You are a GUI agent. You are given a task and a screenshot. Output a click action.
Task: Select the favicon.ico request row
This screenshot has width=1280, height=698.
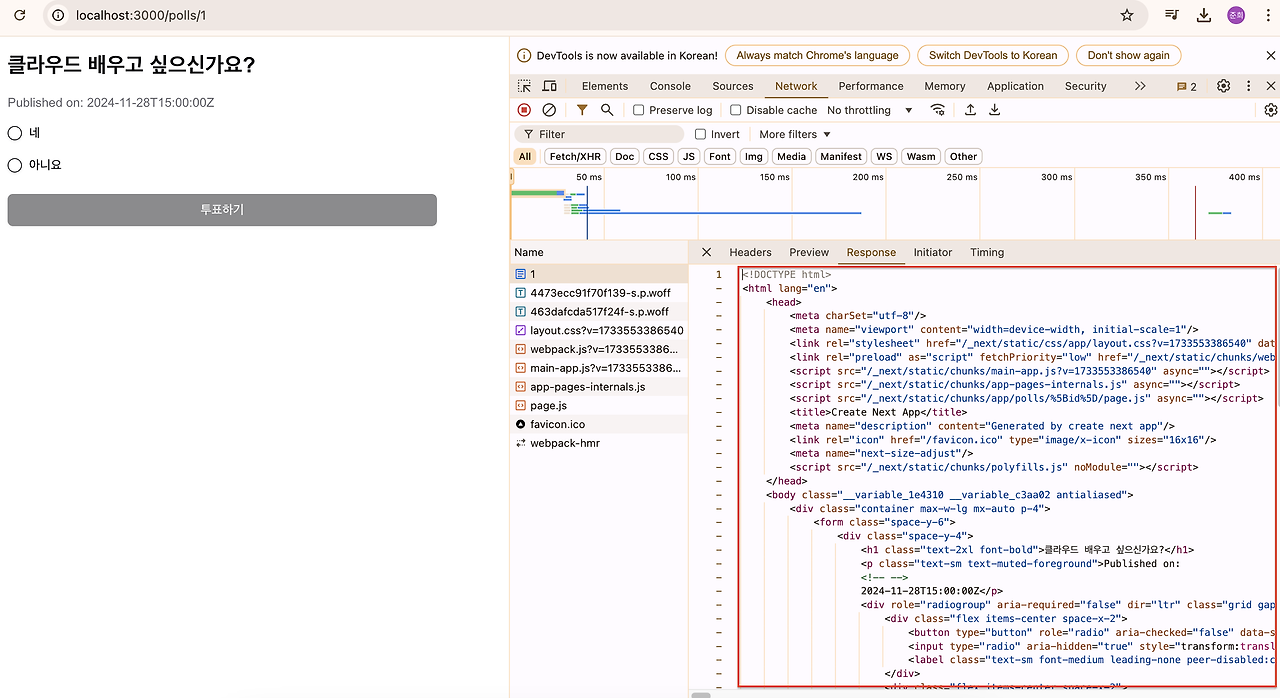pyautogui.click(x=599, y=424)
